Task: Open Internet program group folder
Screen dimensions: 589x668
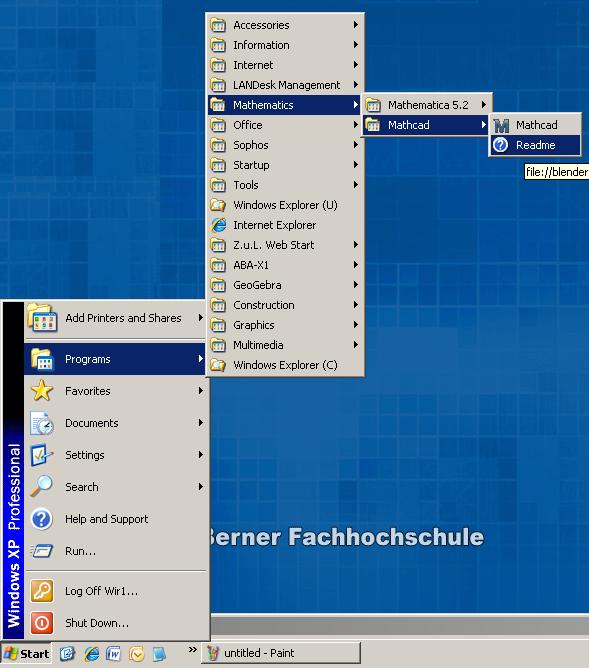Action: coord(285,65)
